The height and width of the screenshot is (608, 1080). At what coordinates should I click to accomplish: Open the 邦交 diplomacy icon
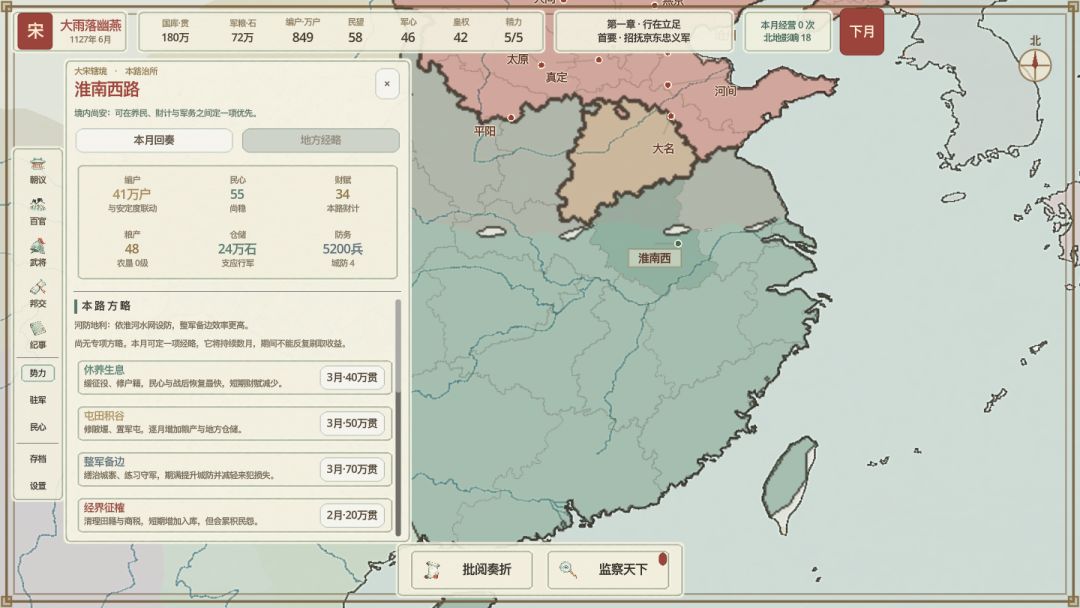pos(37,294)
